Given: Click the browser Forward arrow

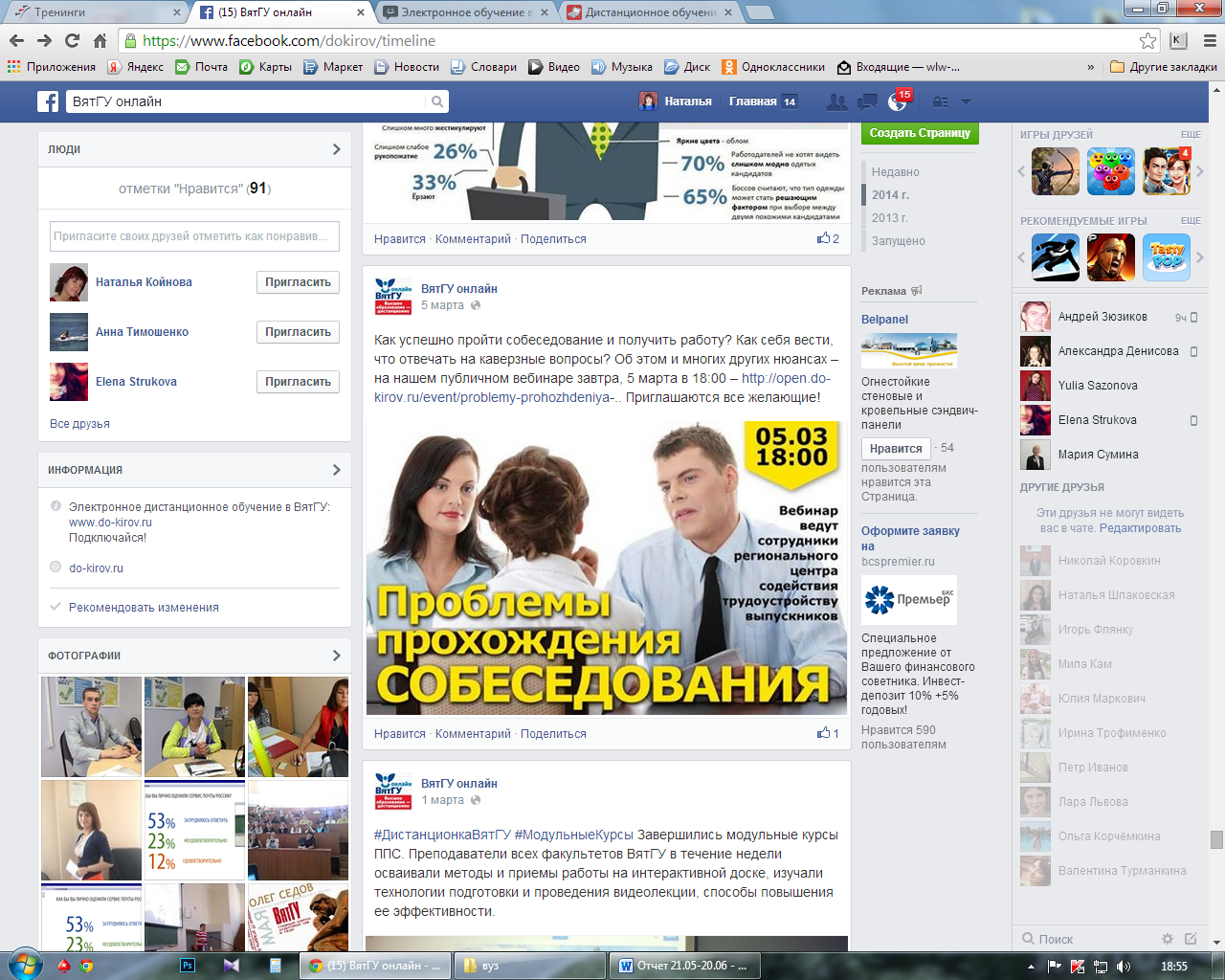Looking at the screenshot, I should click(44, 40).
